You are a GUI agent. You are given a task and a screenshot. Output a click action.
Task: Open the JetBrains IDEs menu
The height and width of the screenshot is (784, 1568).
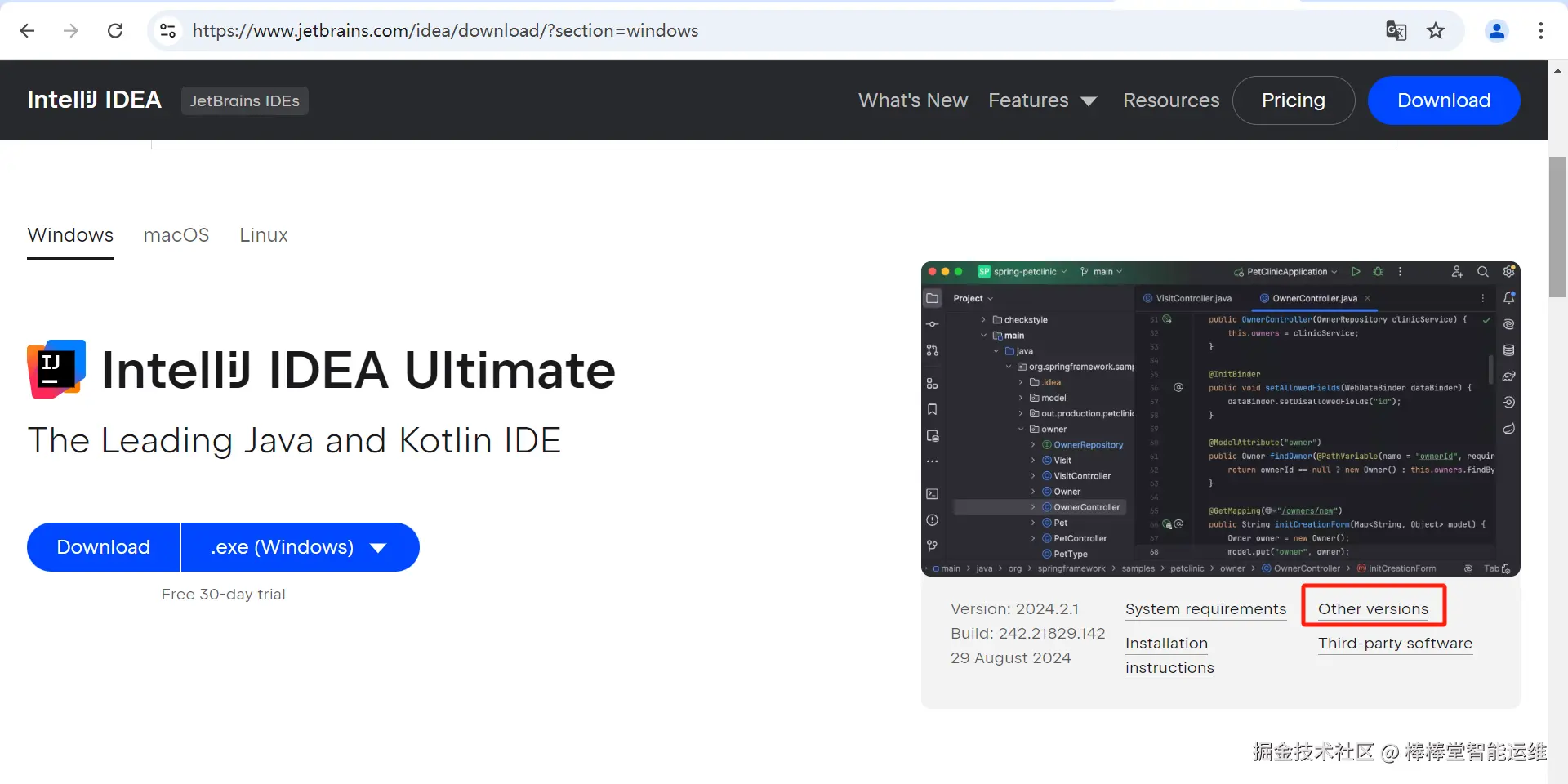pyautogui.click(x=245, y=100)
